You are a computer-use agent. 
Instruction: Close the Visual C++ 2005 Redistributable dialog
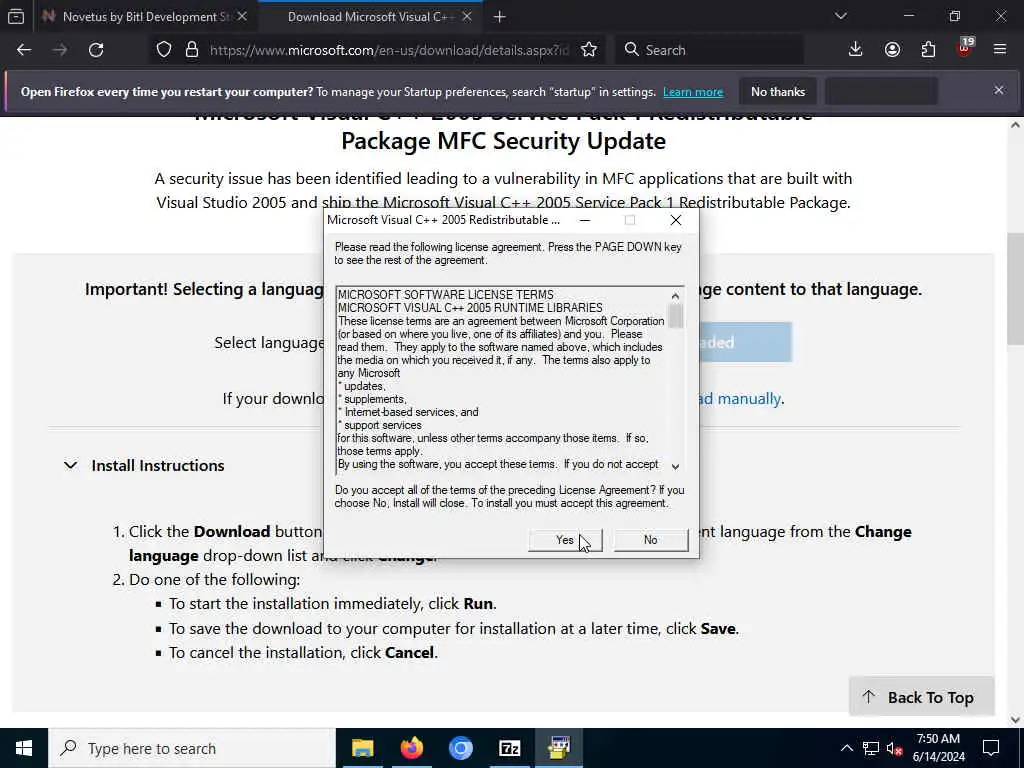[676, 220]
